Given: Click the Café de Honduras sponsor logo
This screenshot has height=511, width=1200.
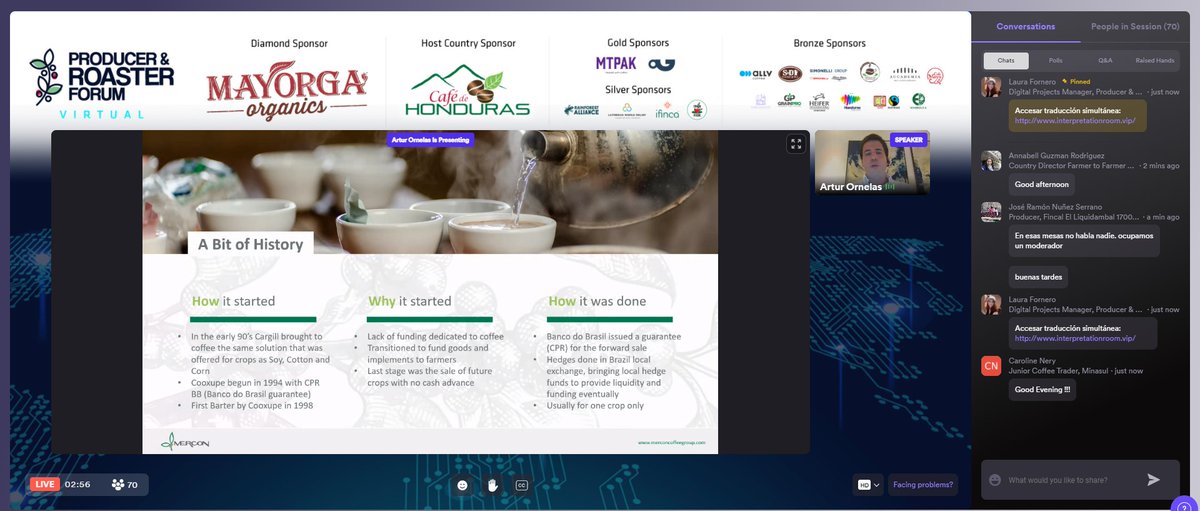Looking at the screenshot, I should (467, 91).
